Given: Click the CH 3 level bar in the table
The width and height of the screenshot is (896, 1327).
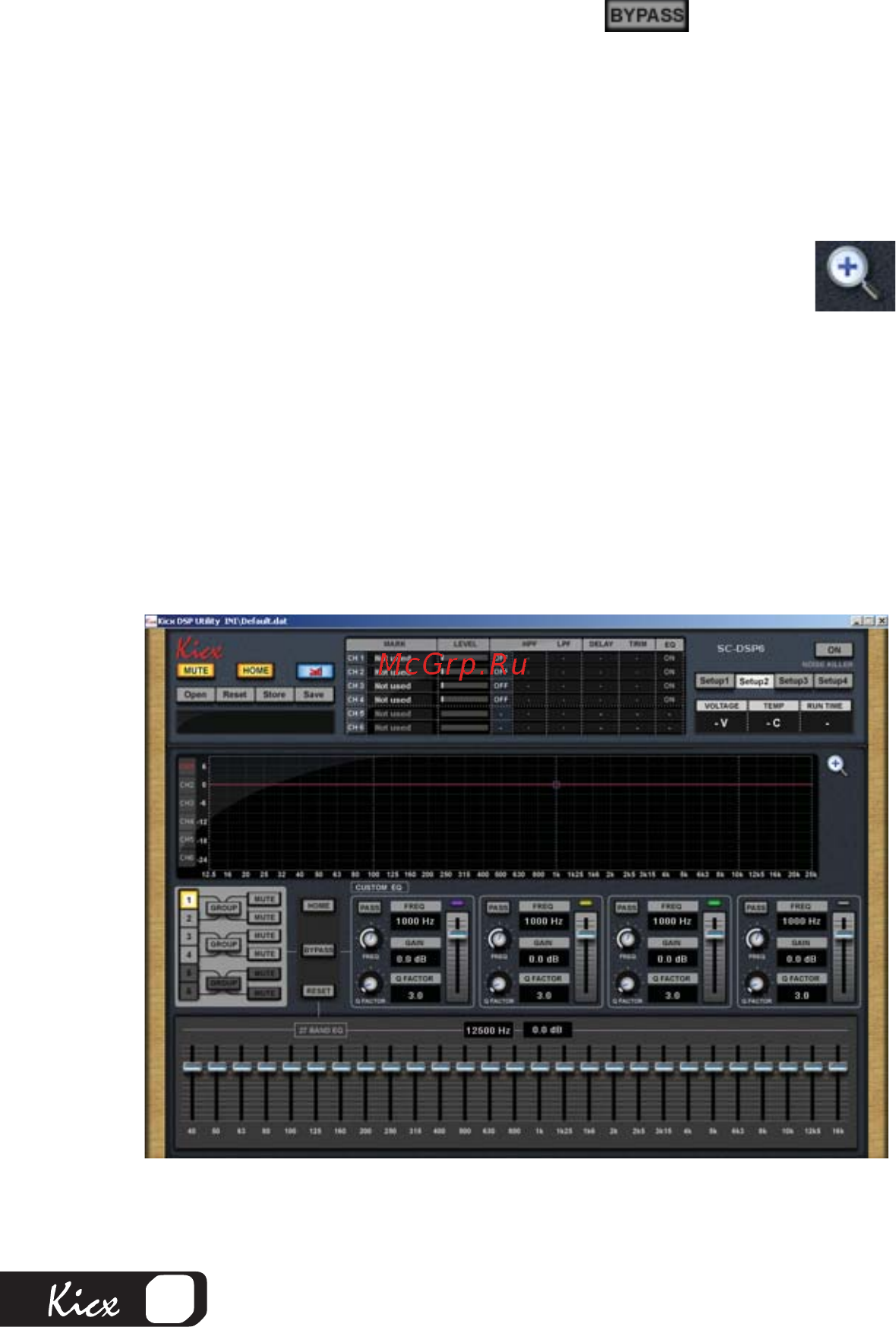Looking at the screenshot, I should [x=464, y=685].
